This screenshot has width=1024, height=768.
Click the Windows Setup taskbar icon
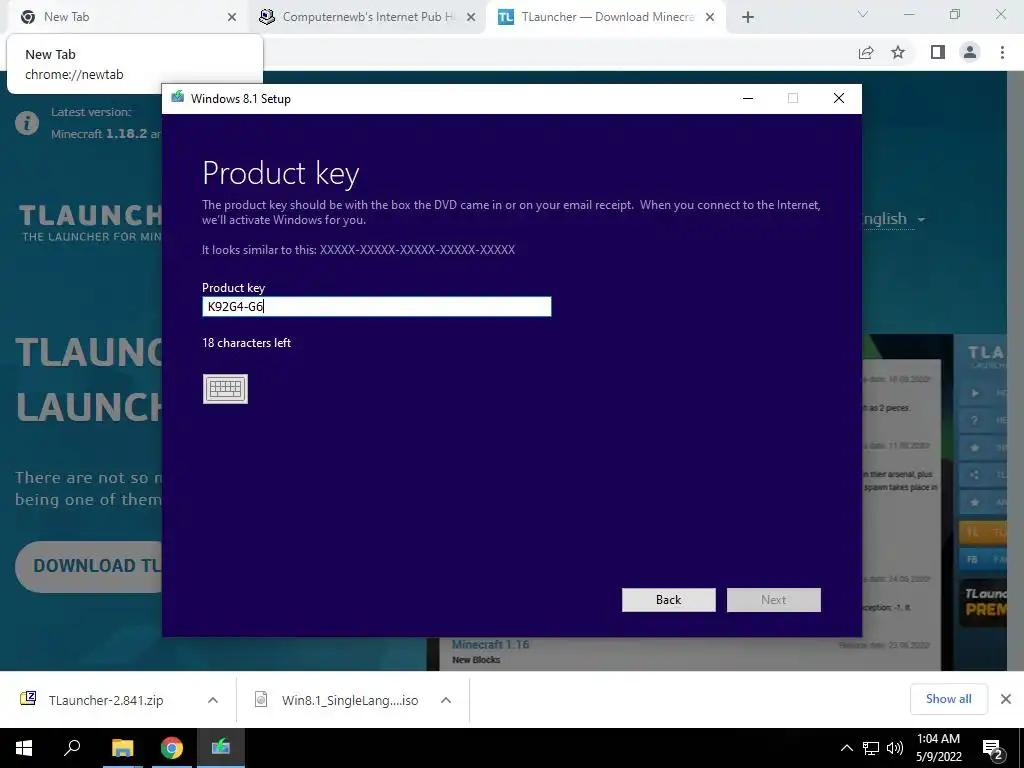221,748
